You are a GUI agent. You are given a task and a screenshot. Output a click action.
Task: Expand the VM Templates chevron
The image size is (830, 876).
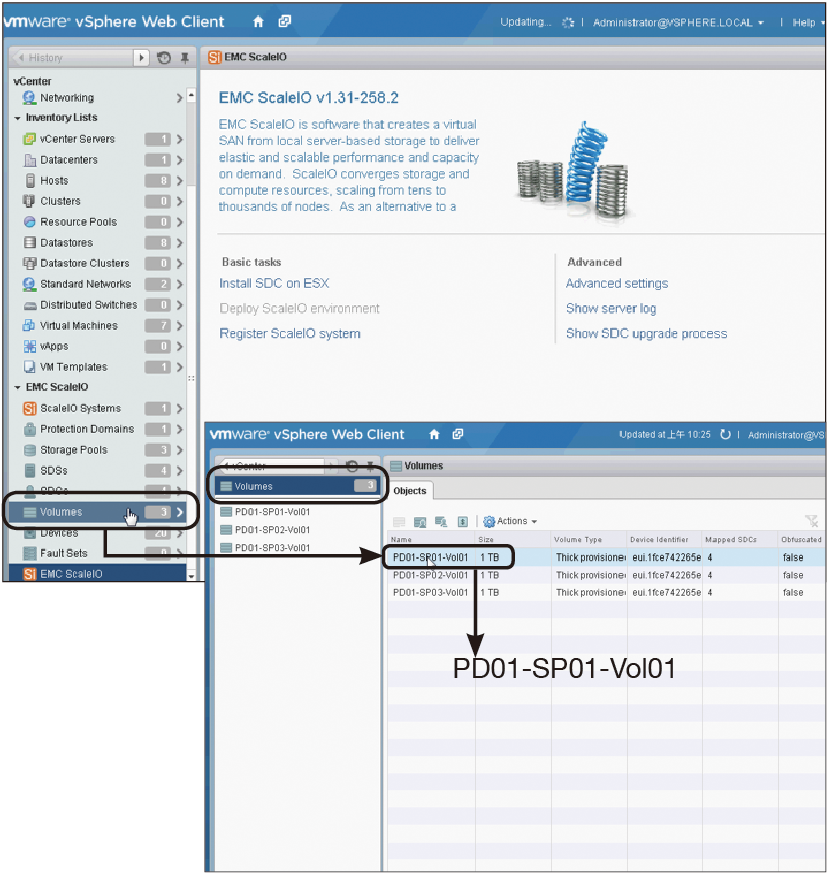pos(179,367)
